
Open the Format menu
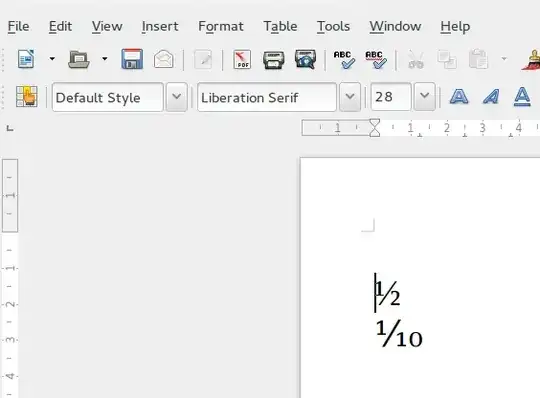click(x=221, y=26)
